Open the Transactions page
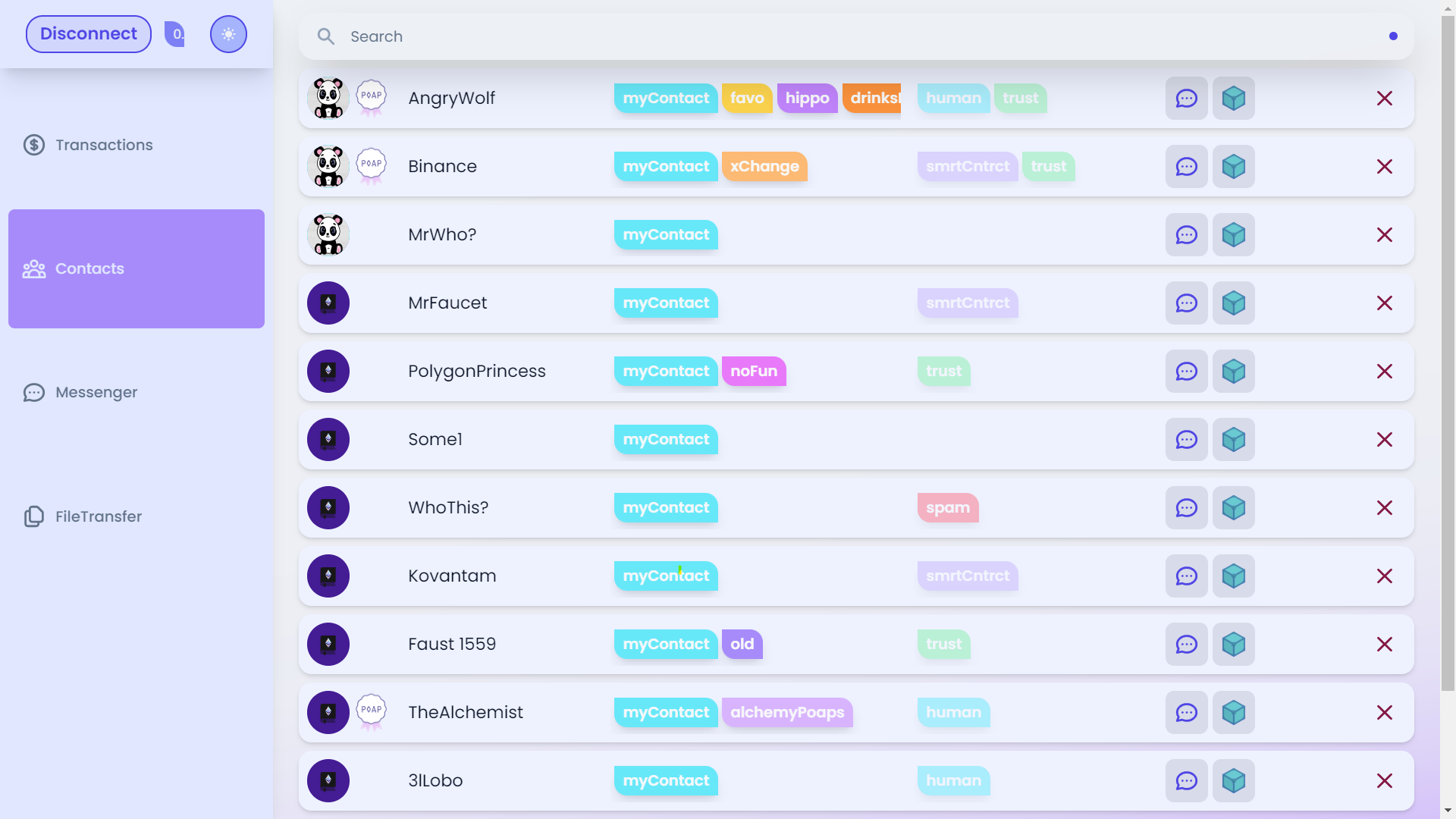Screen dimensions: 1456x819 pos(104,145)
